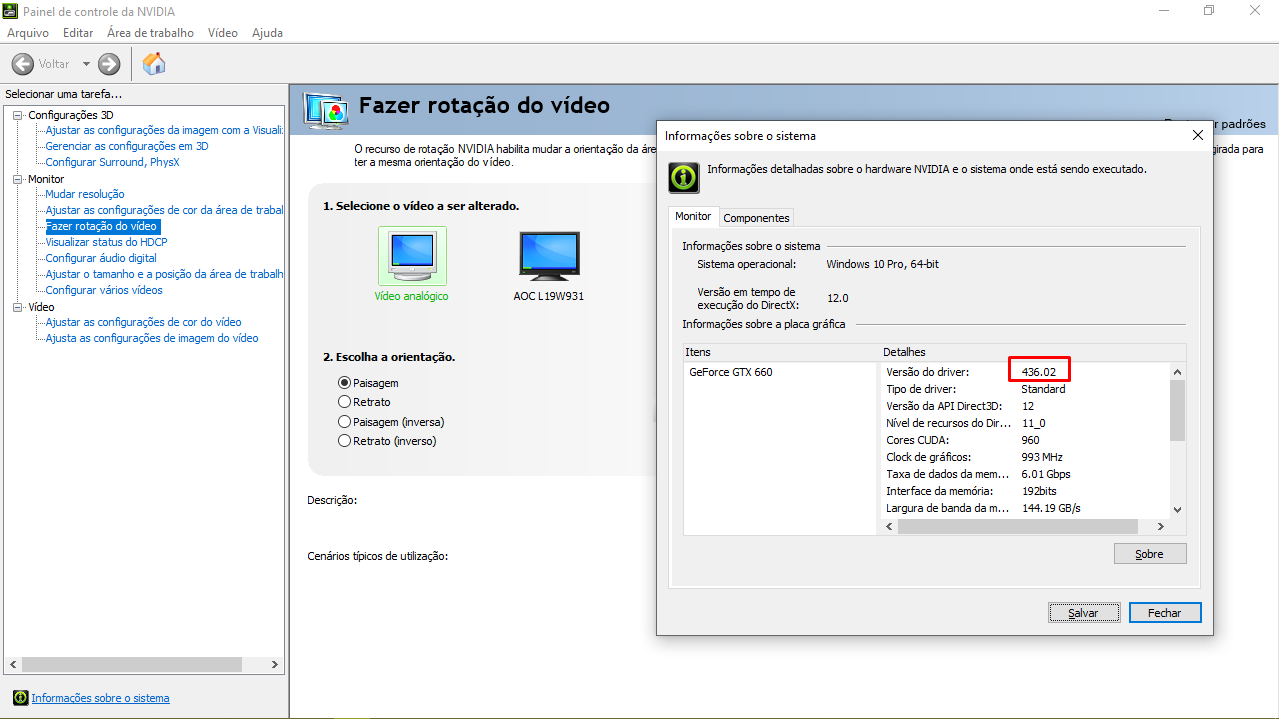
Task: Select the Vídeo analógico monitor icon
Action: click(x=412, y=256)
